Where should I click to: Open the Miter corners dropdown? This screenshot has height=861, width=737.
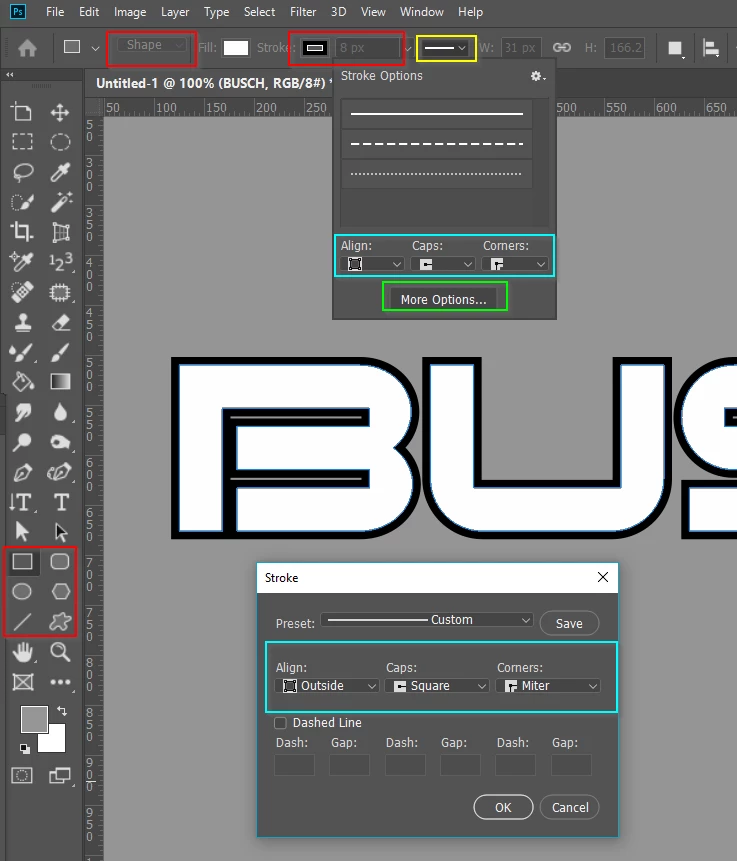coord(548,686)
